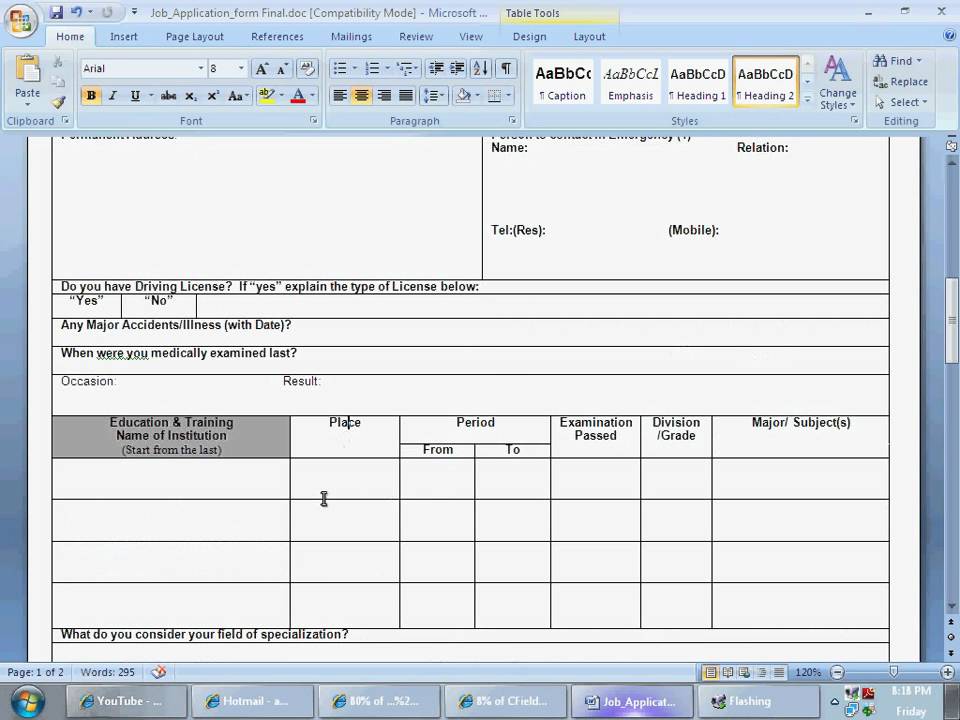Open Word Help question mark
Screen dimensions: 960x720
[949, 36]
